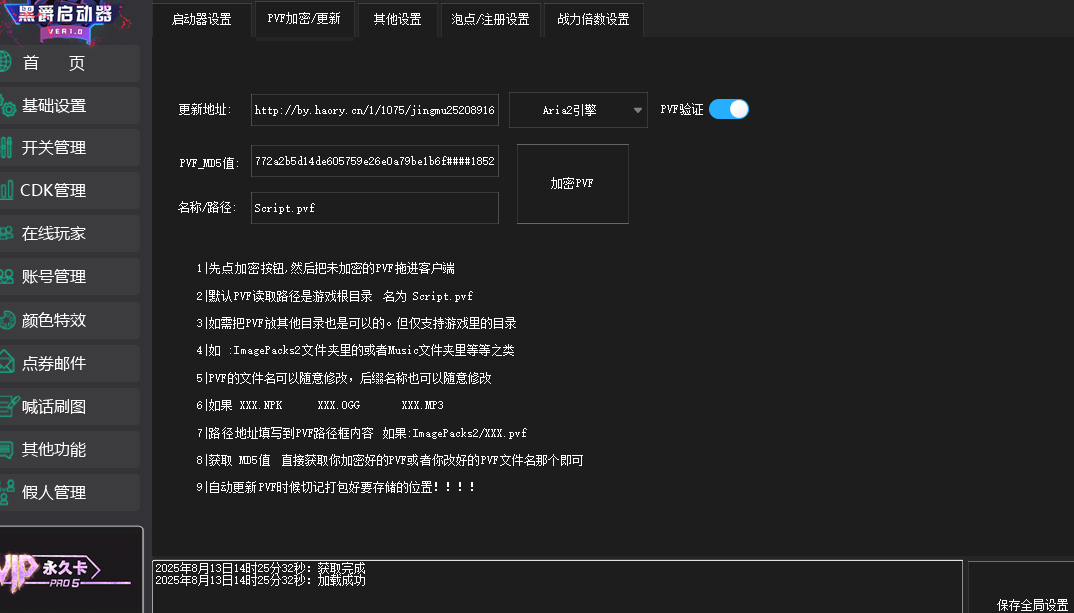Click the gear icon for 基础设置

(7, 106)
